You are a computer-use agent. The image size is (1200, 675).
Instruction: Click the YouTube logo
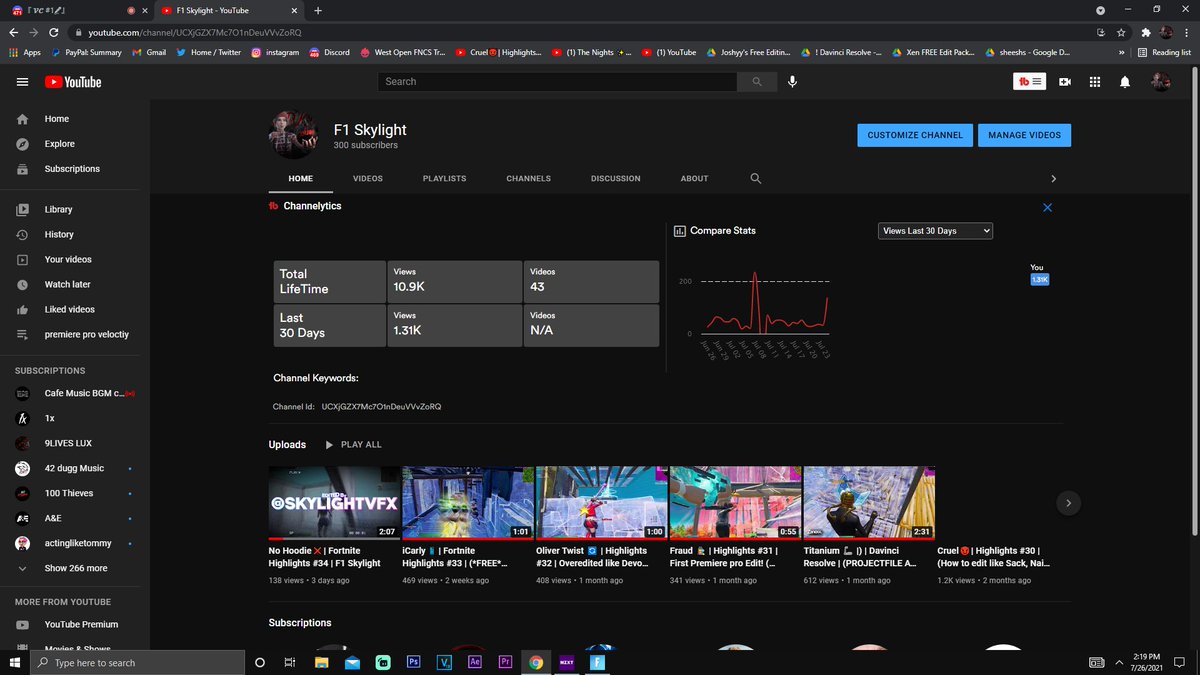click(73, 82)
